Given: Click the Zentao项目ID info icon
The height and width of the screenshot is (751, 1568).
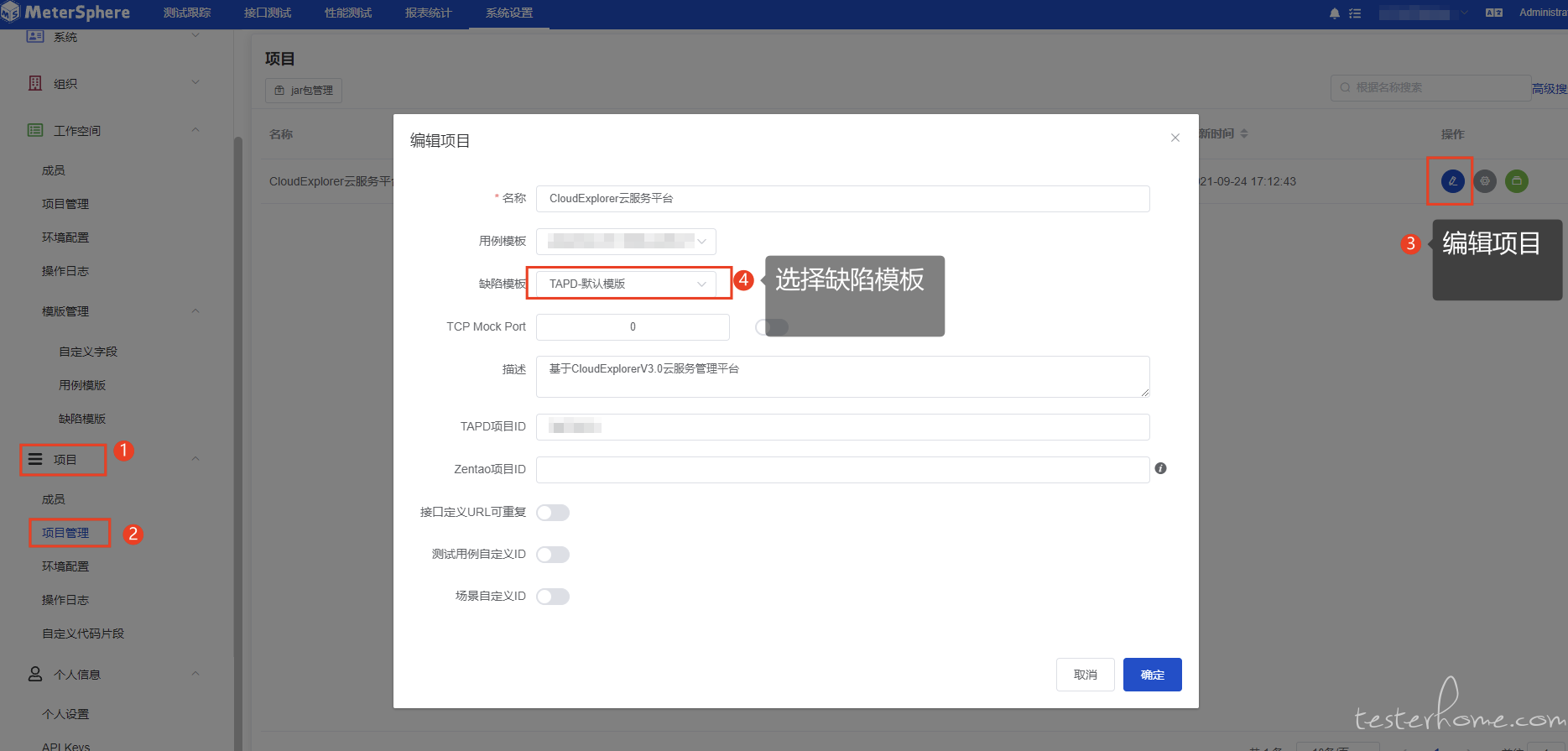Looking at the screenshot, I should click(1160, 468).
